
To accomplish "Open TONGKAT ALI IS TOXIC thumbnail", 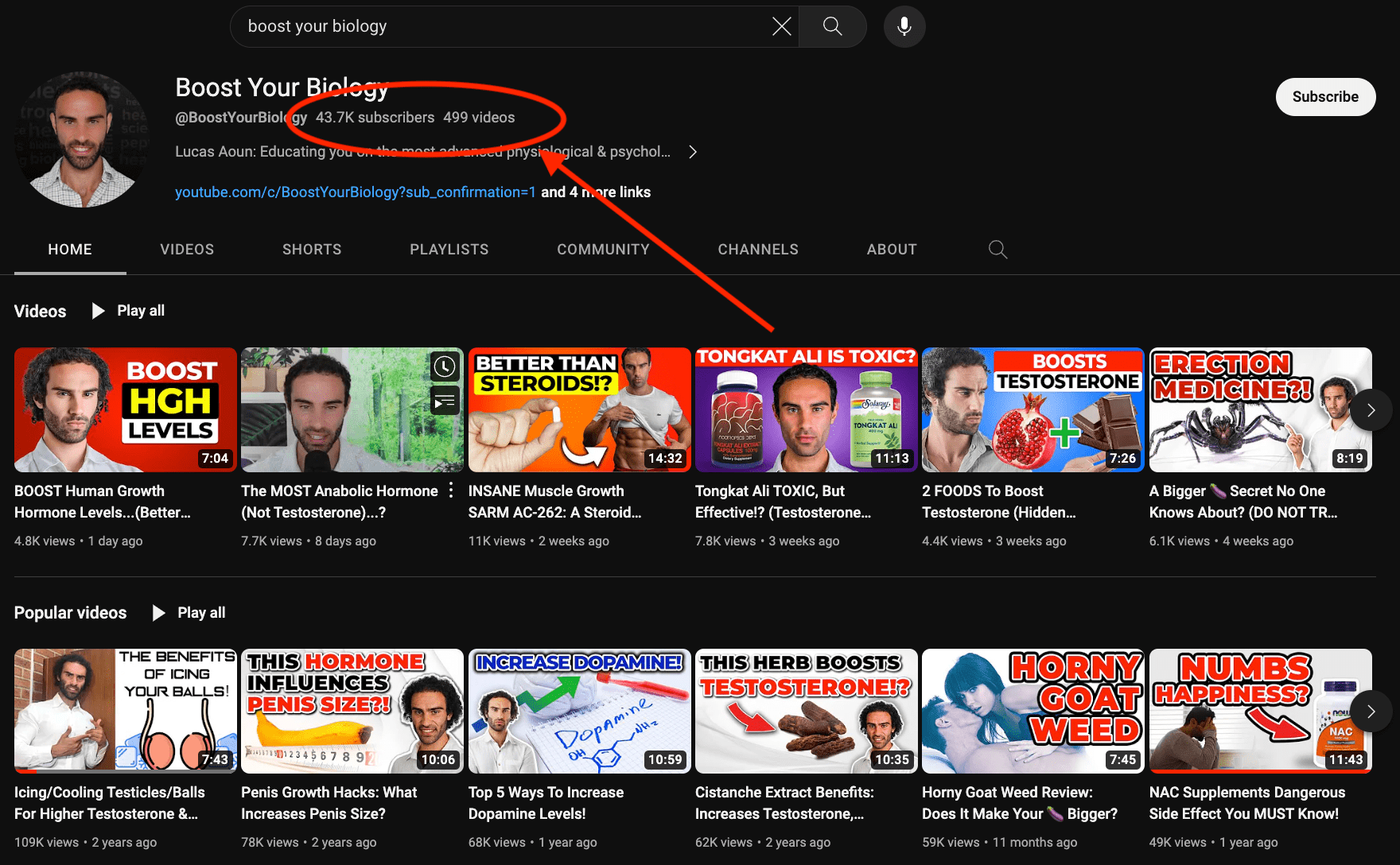I will tap(807, 409).
